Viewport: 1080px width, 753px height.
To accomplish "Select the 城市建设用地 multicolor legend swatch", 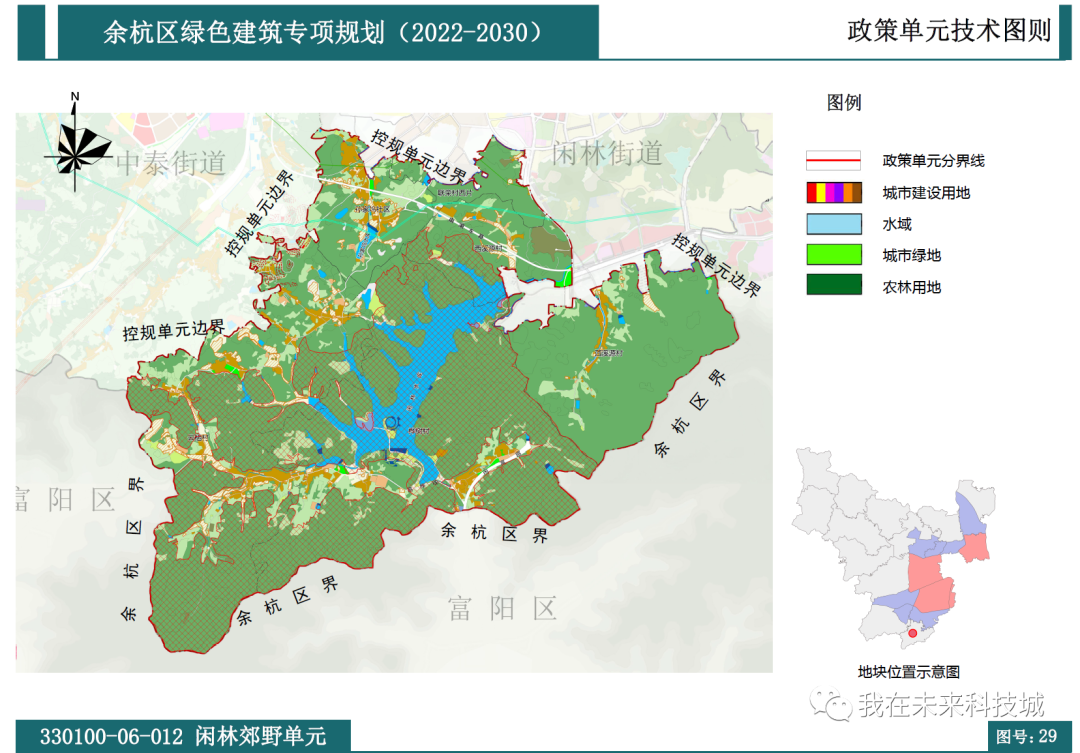I will coord(833,192).
